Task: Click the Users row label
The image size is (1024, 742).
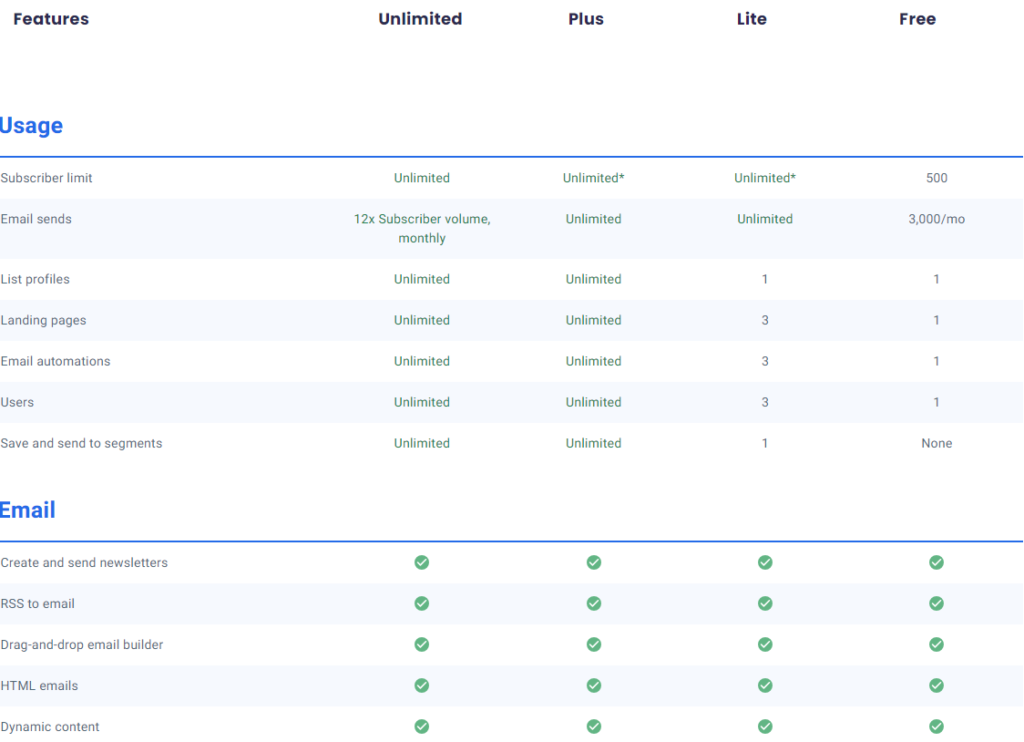Action: click(17, 402)
